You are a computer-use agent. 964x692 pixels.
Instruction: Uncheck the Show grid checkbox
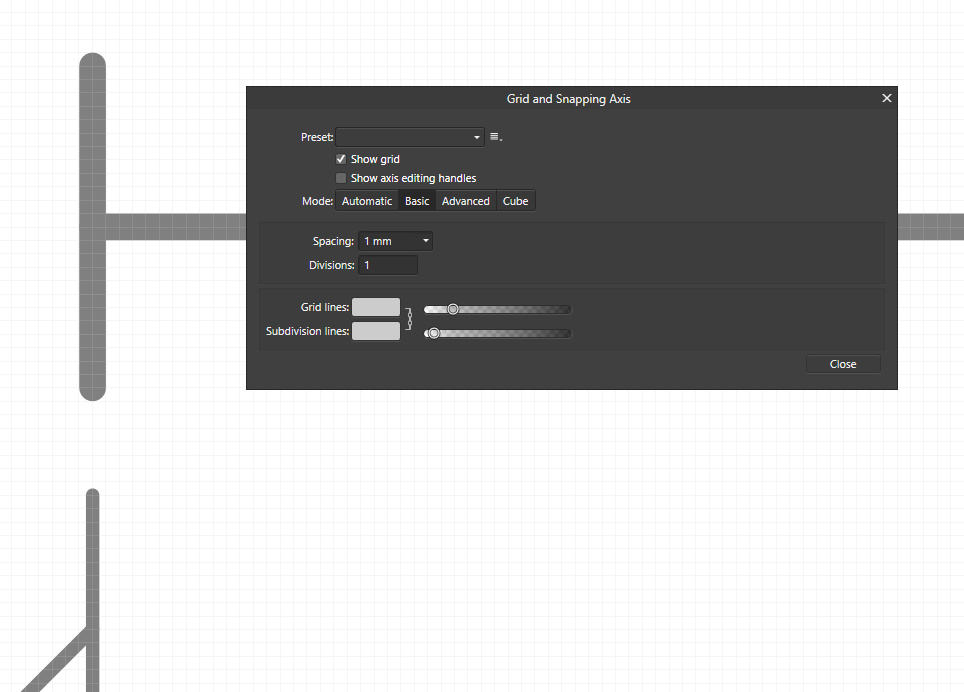coord(341,159)
